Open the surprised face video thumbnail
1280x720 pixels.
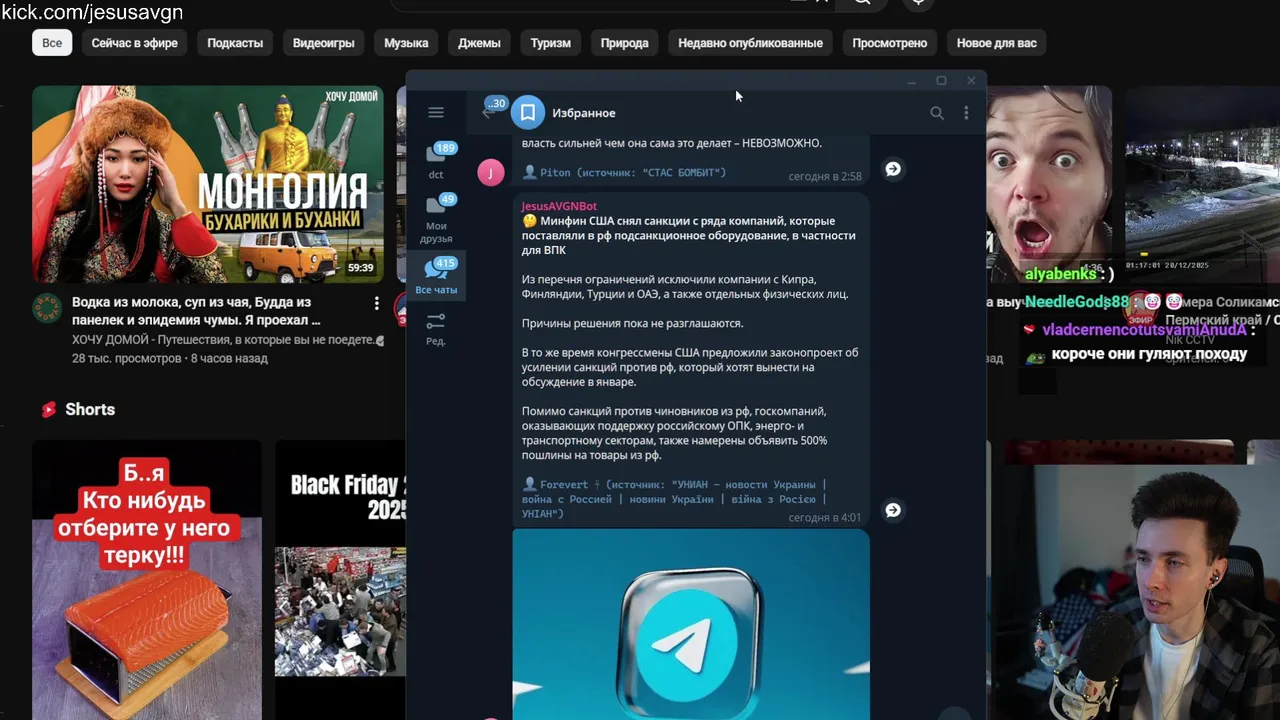tap(1049, 184)
